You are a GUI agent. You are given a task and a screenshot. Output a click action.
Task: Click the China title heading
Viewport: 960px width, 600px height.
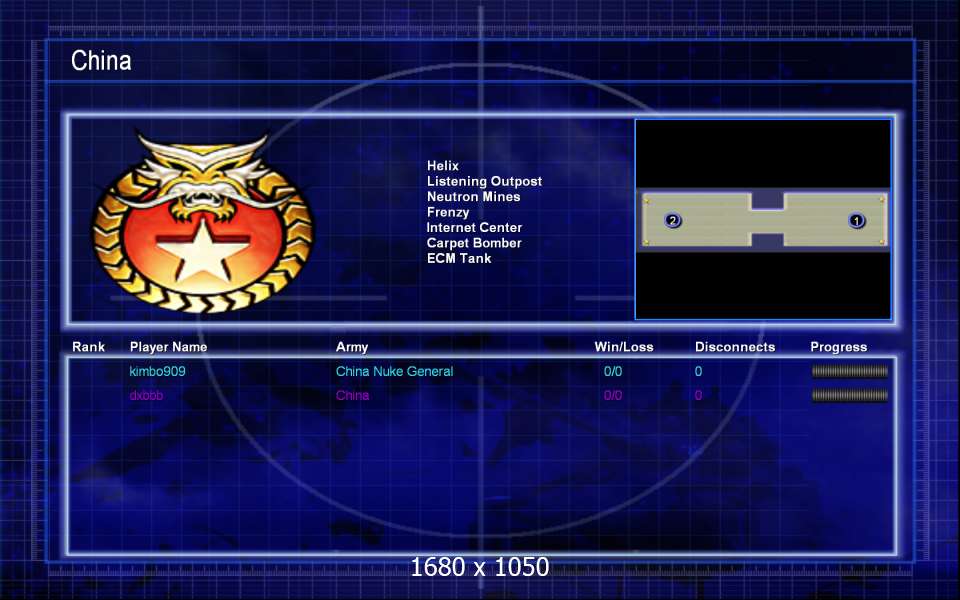click(x=101, y=61)
